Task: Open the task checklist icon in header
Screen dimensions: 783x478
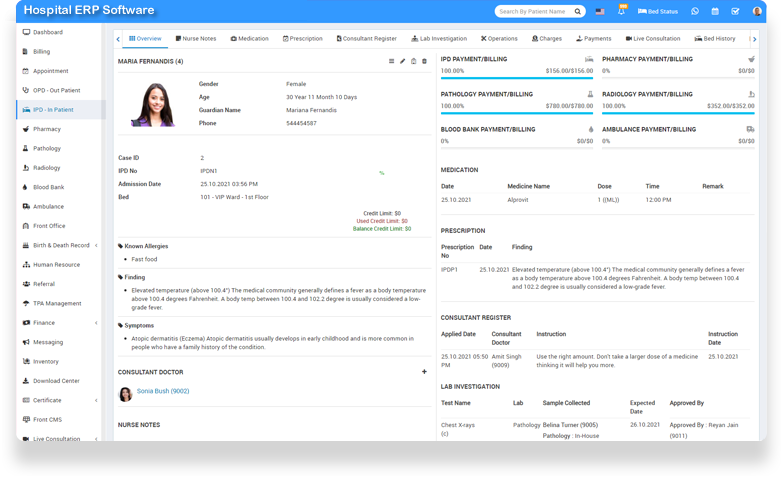Action: [735, 11]
